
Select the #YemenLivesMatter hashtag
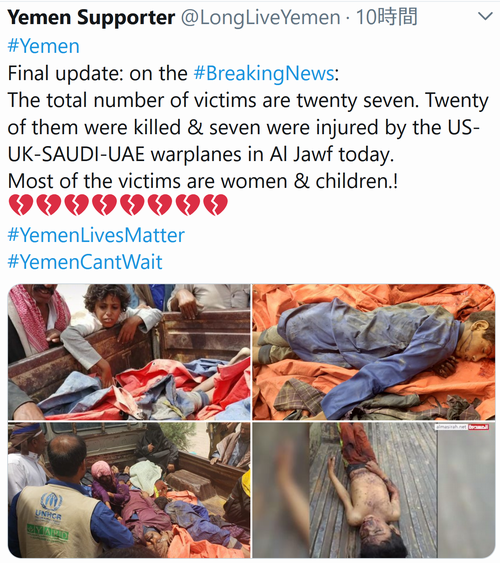click(96, 235)
